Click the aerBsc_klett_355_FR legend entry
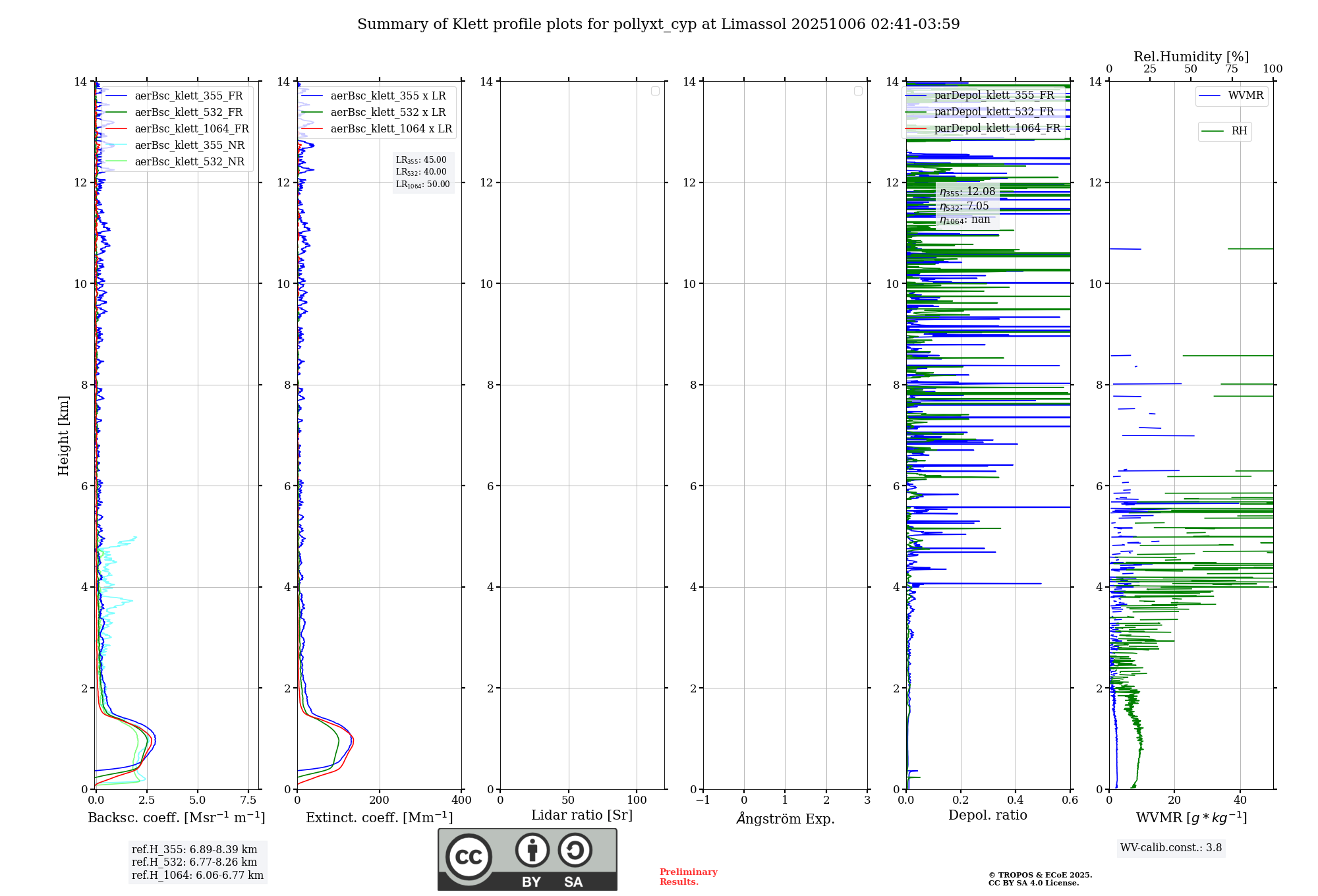The height and width of the screenshot is (896, 1318). tap(188, 96)
